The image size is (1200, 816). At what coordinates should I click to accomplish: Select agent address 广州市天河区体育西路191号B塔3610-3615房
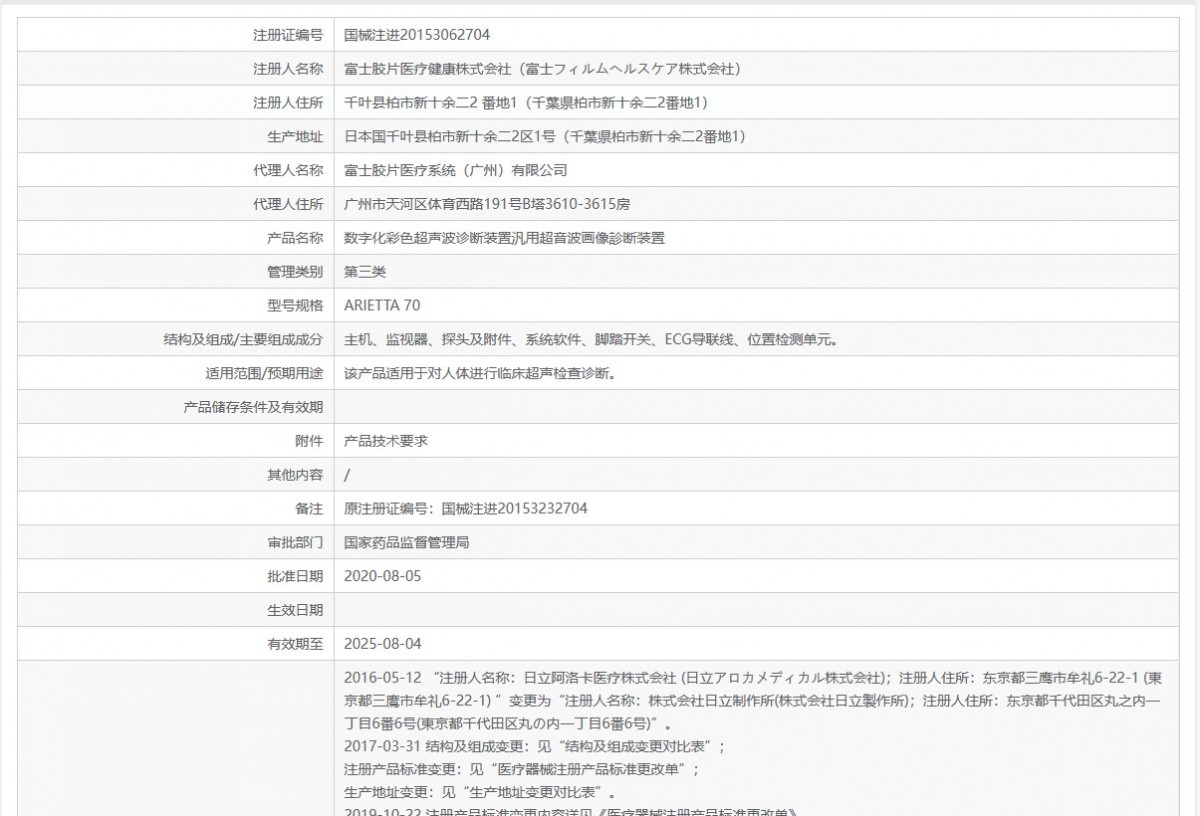(487, 205)
